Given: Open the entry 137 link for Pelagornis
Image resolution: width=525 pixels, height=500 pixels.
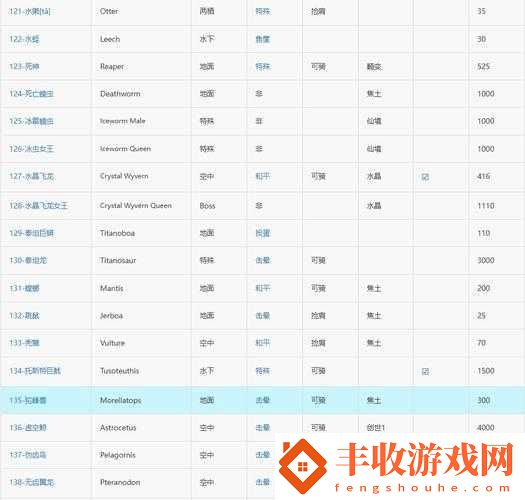Looking at the screenshot, I should (x=28, y=455).
